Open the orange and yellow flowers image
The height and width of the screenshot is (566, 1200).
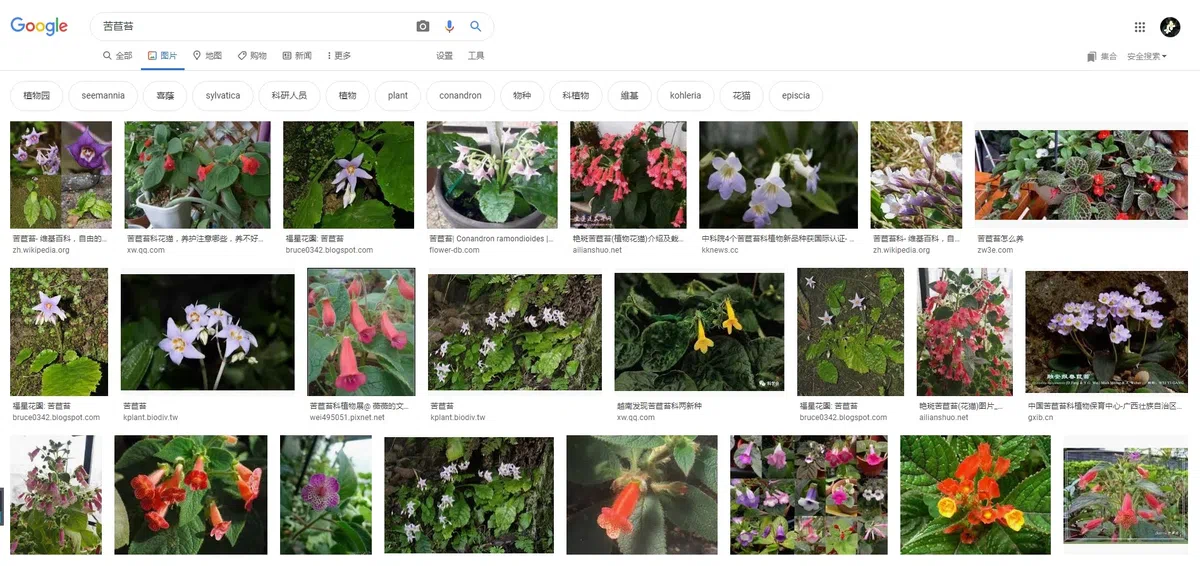pos(976,495)
